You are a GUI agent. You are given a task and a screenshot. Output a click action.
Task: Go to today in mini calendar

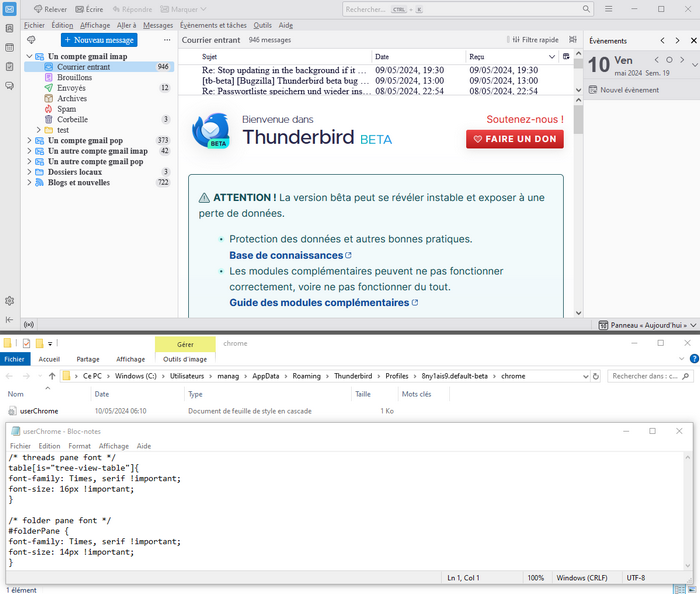(x=670, y=60)
